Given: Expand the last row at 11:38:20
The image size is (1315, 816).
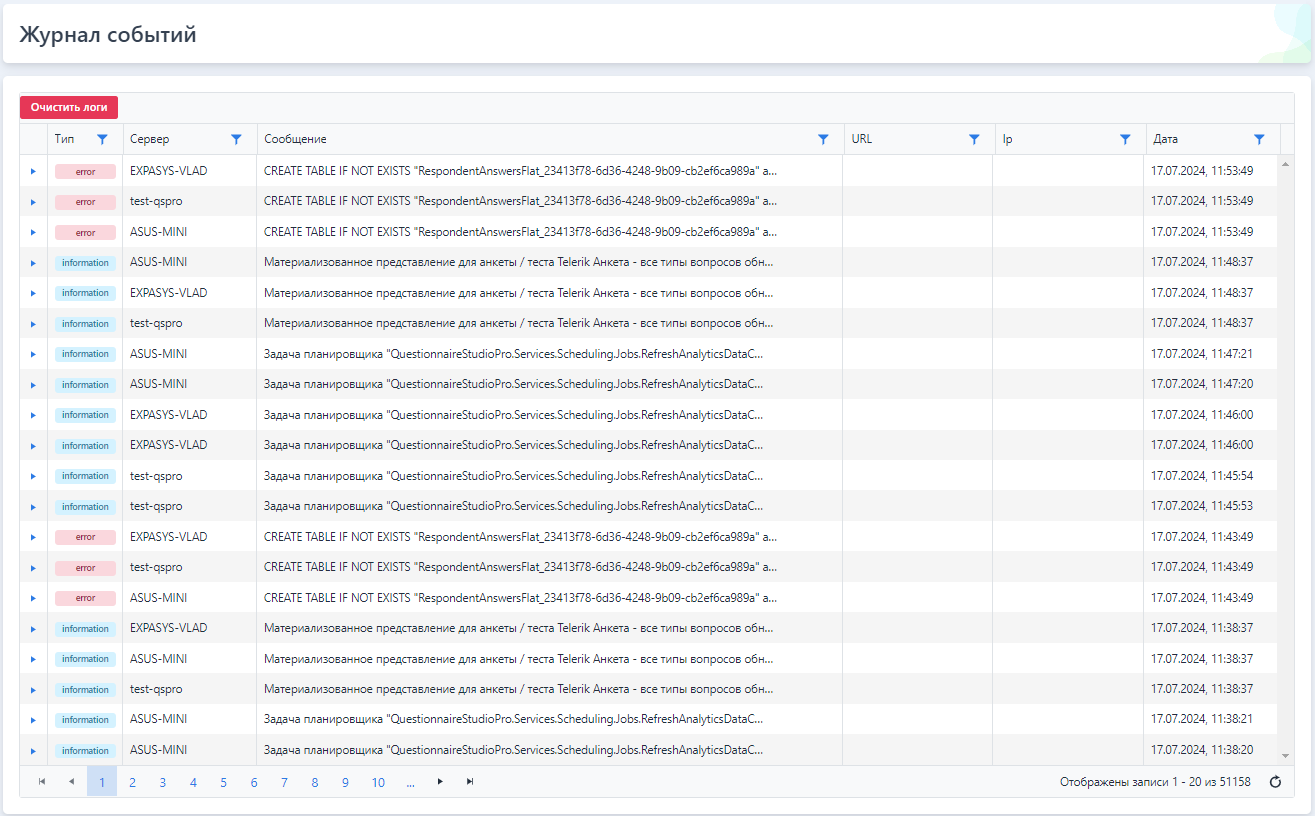Looking at the screenshot, I should [x=33, y=751].
